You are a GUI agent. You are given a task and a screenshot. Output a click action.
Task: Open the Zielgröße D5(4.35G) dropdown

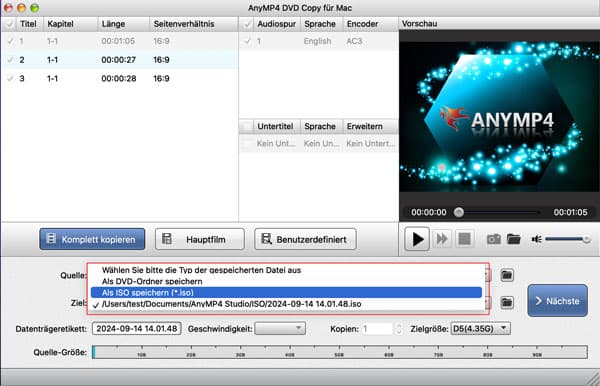point(481,328)
